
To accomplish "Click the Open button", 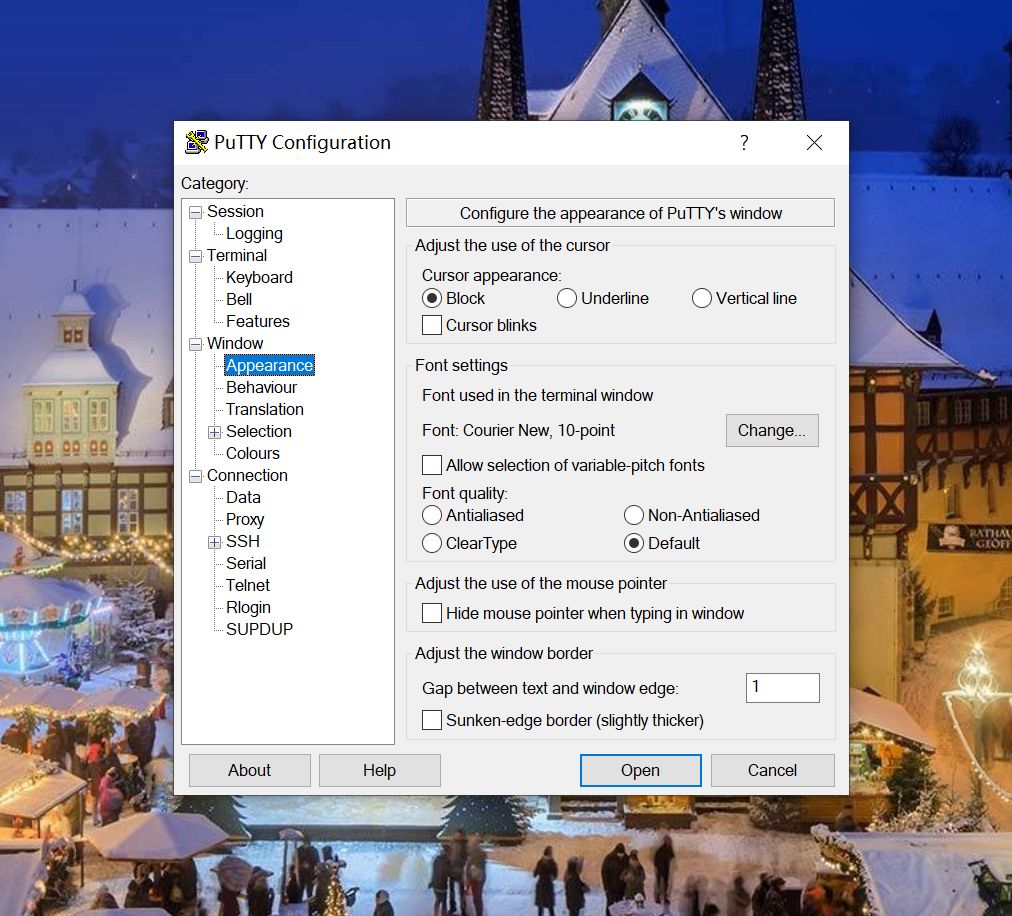I will pos(640,770).
